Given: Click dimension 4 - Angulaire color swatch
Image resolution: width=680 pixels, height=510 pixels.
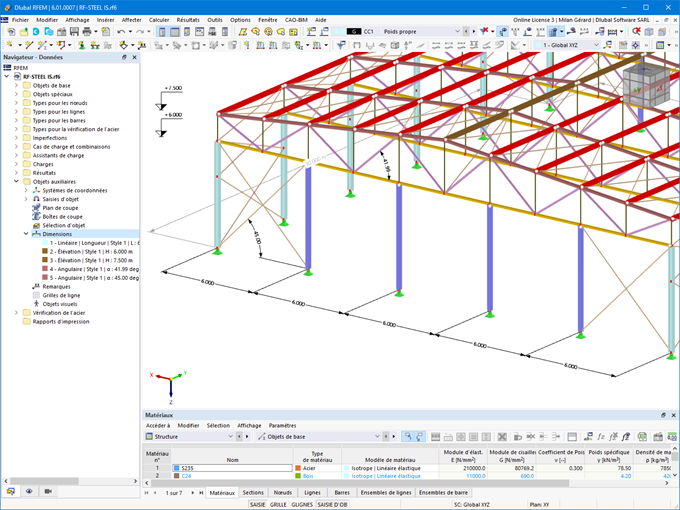Looking at the screenshot, I should [x=45, y=269].
